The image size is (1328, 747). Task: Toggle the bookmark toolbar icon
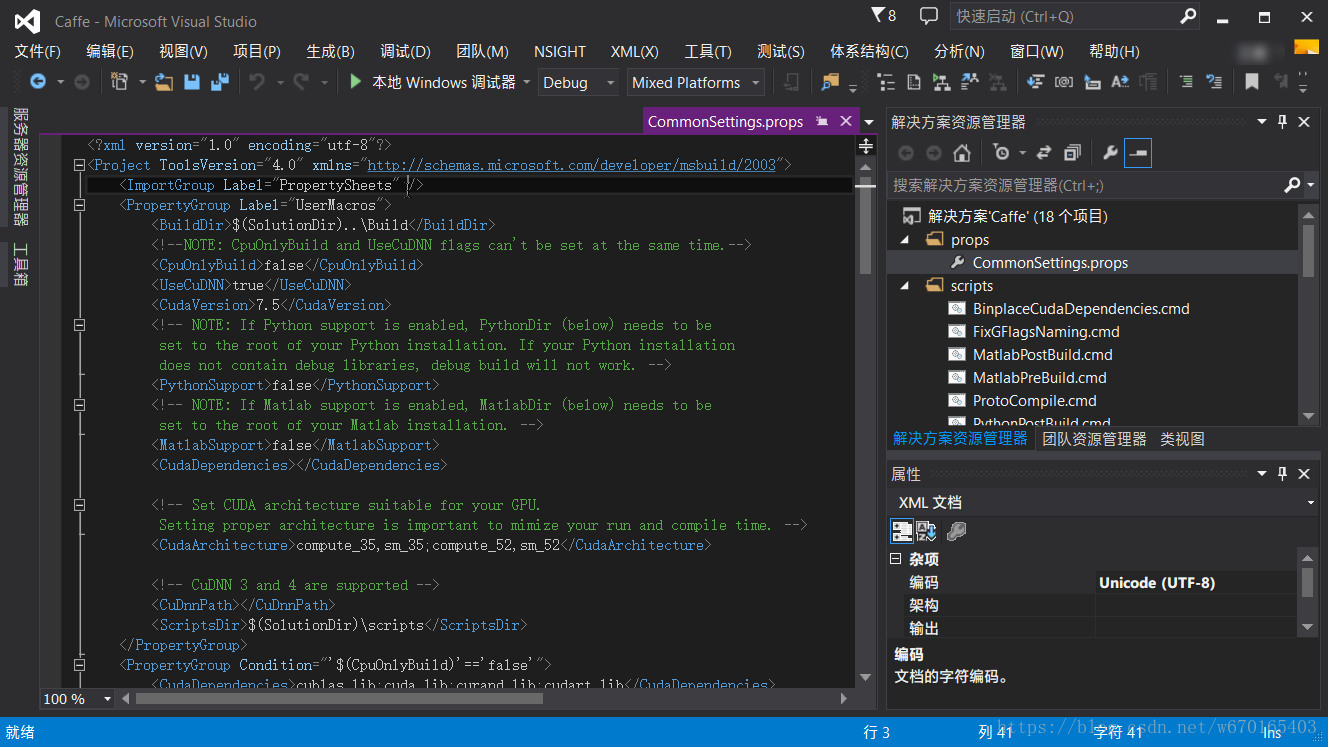(x=1251, y=82)
